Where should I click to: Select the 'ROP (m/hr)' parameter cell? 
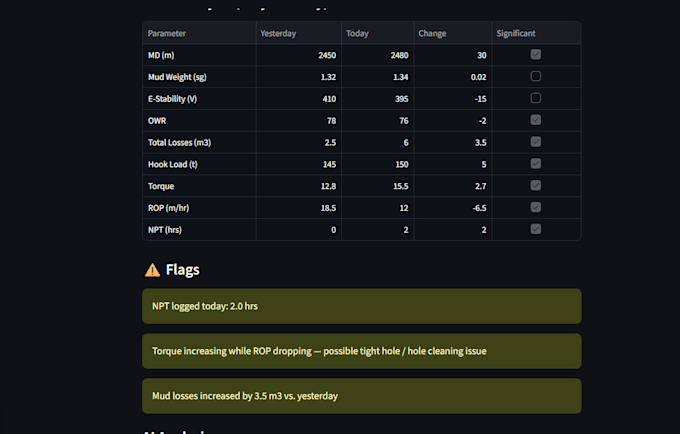(x=199, y=208)
